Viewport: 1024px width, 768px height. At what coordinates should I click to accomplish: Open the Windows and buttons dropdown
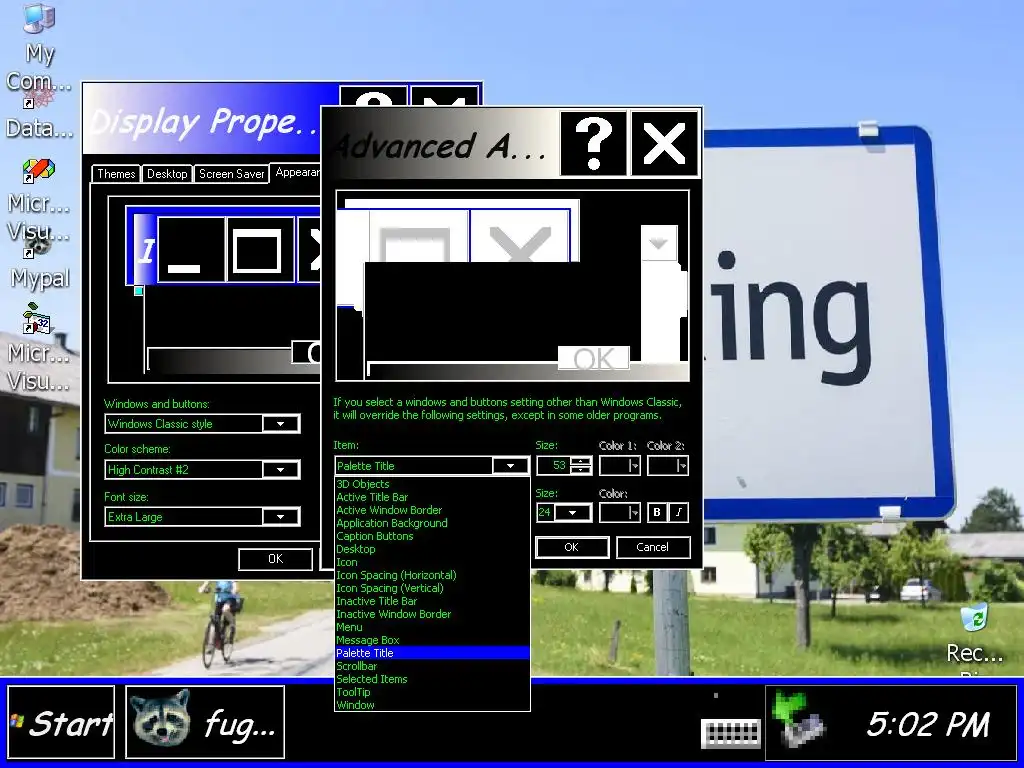pos(280,424)
